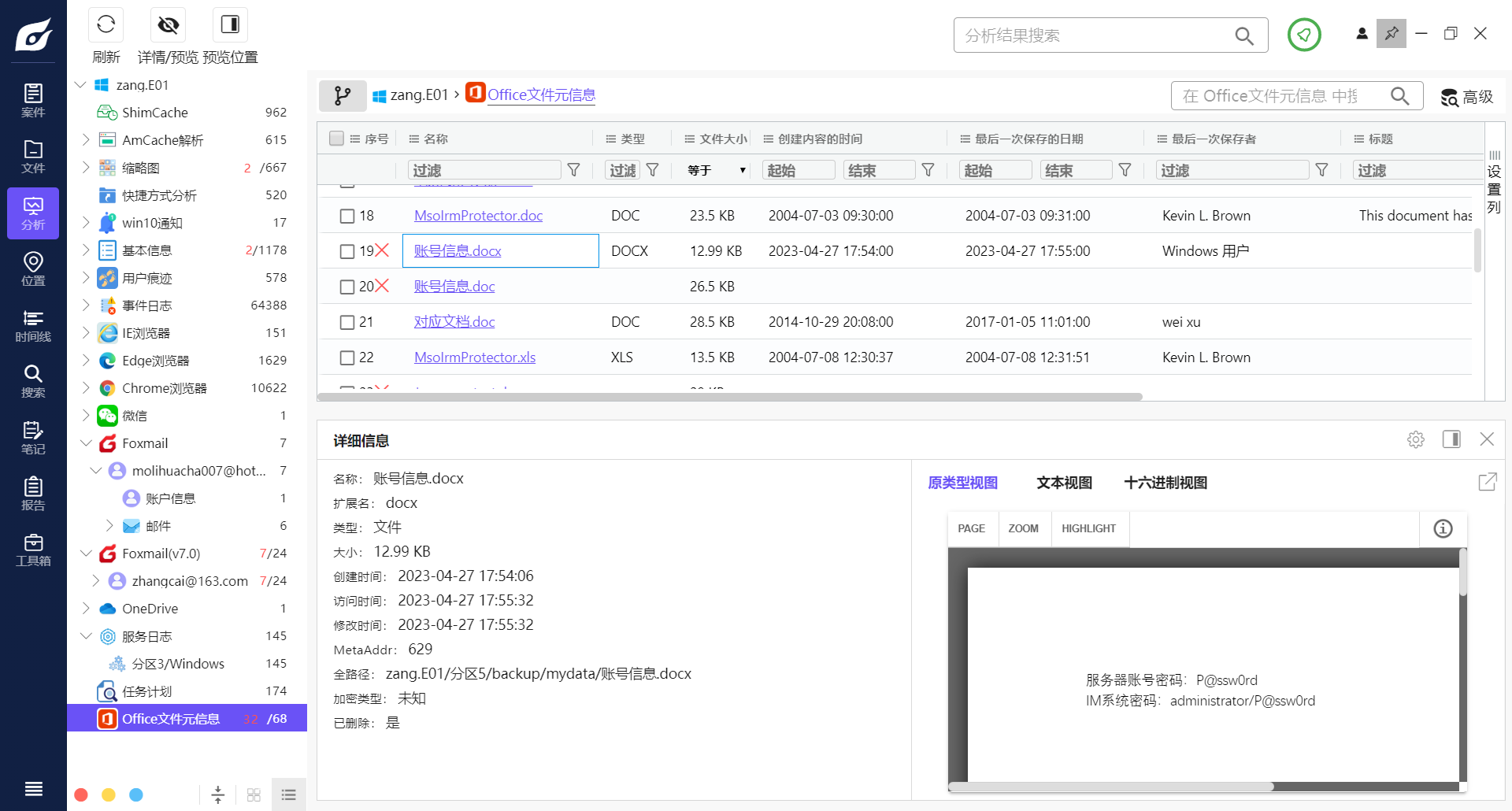Screen dimensions: 1512x811
Task: Toggle detail panel layout icon
Action: 1451,439
